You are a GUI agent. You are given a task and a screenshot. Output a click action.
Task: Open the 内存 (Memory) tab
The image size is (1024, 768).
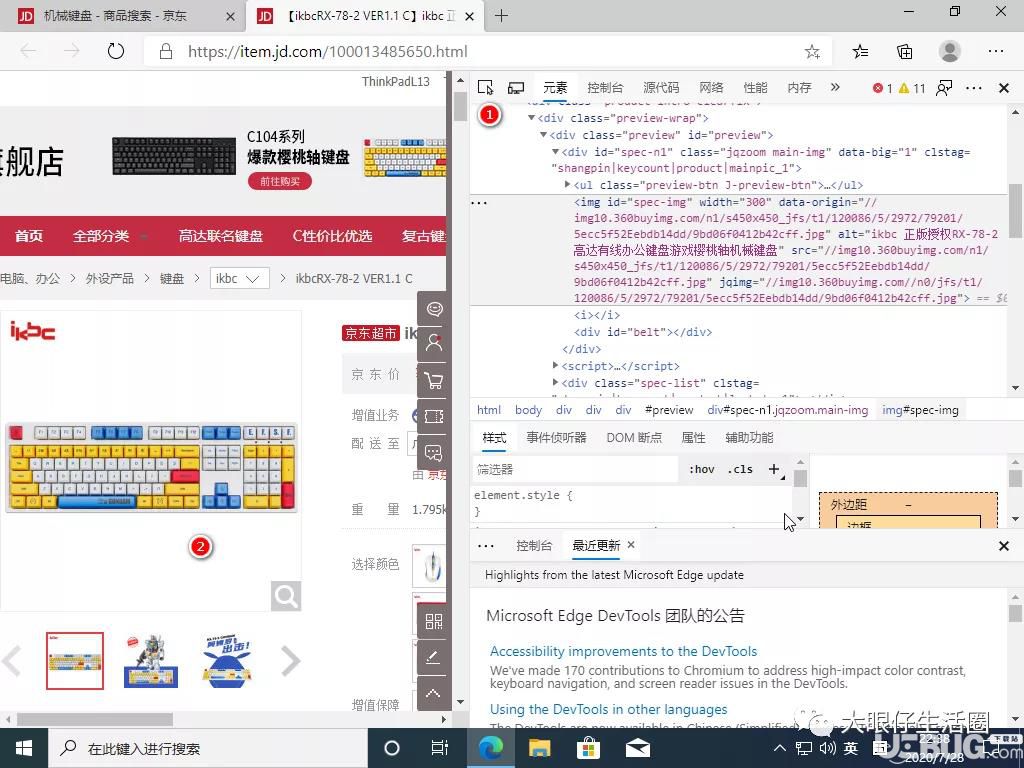pyautogui.click(x=799, y=88)
